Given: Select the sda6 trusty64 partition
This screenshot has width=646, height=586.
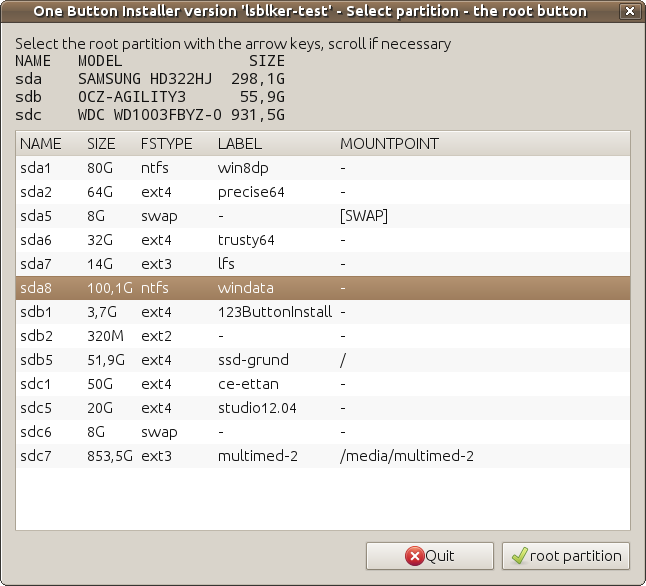Looking at the screenshot, I should 322,240.
